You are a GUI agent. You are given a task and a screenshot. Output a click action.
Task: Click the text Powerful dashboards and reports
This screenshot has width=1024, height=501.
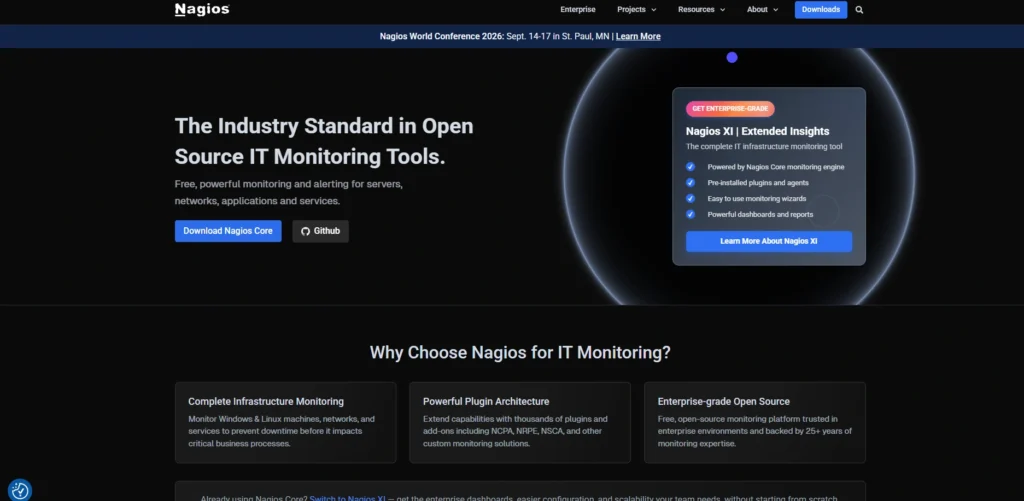coord(760,214)
